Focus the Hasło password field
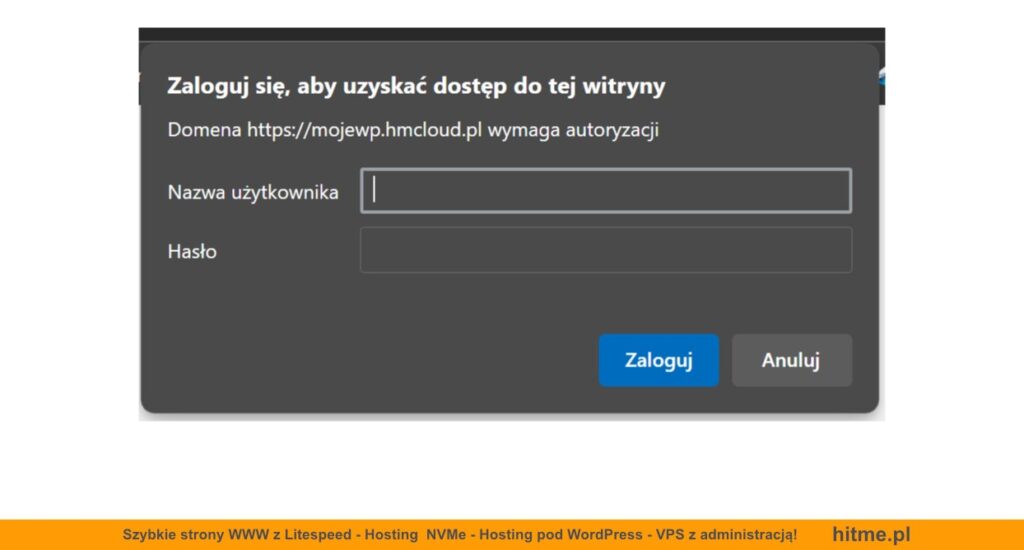The width and height of the screenshot is (1024, 550). 606,250
